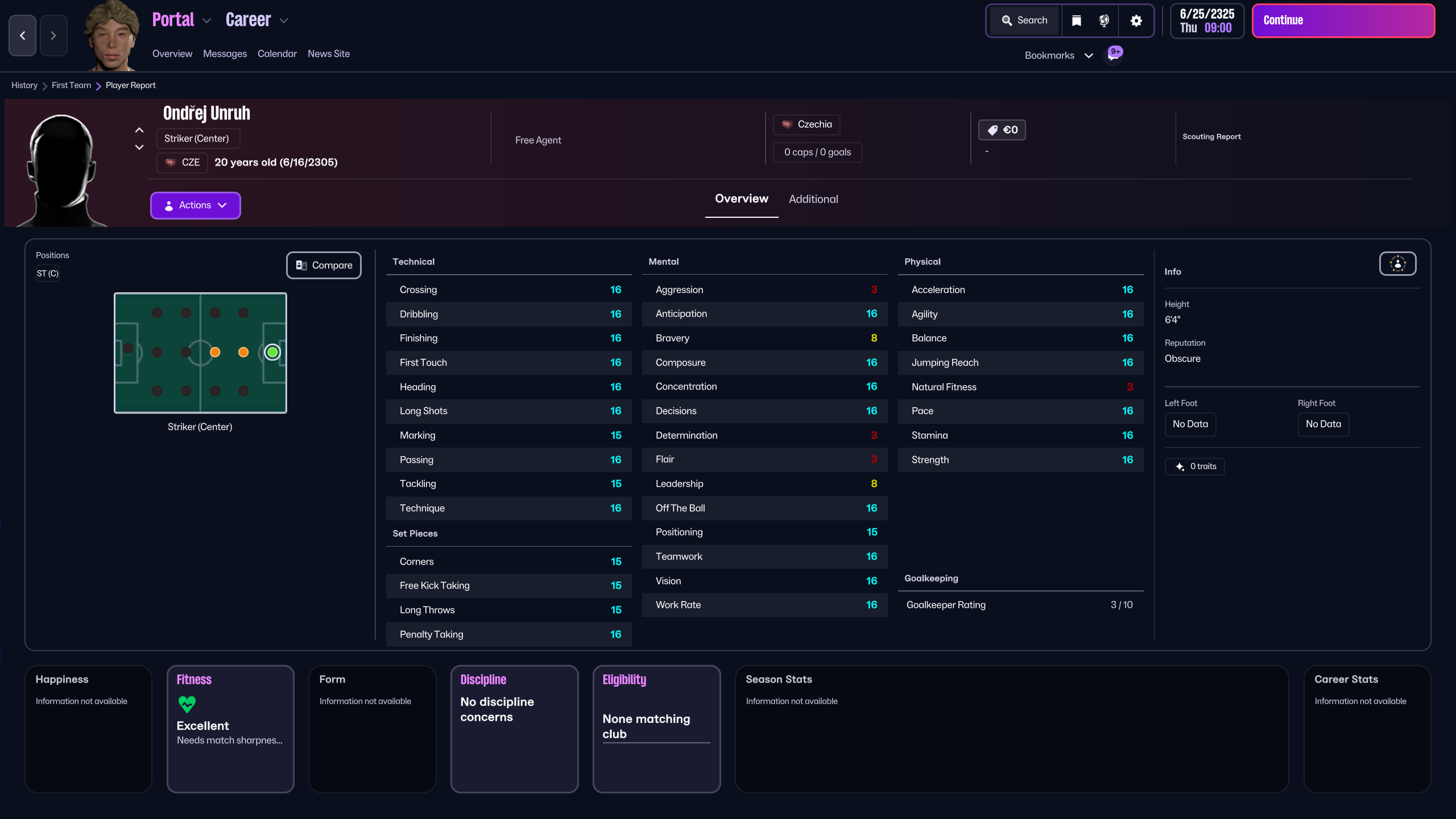Viewport: 1456px width, 819px height.
Task: Click the Compare button
Action: click(x=324, y=265)
